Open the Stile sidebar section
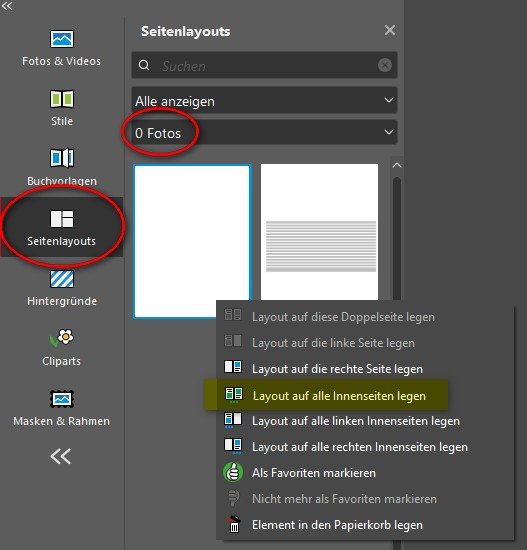 pos(62,108)
